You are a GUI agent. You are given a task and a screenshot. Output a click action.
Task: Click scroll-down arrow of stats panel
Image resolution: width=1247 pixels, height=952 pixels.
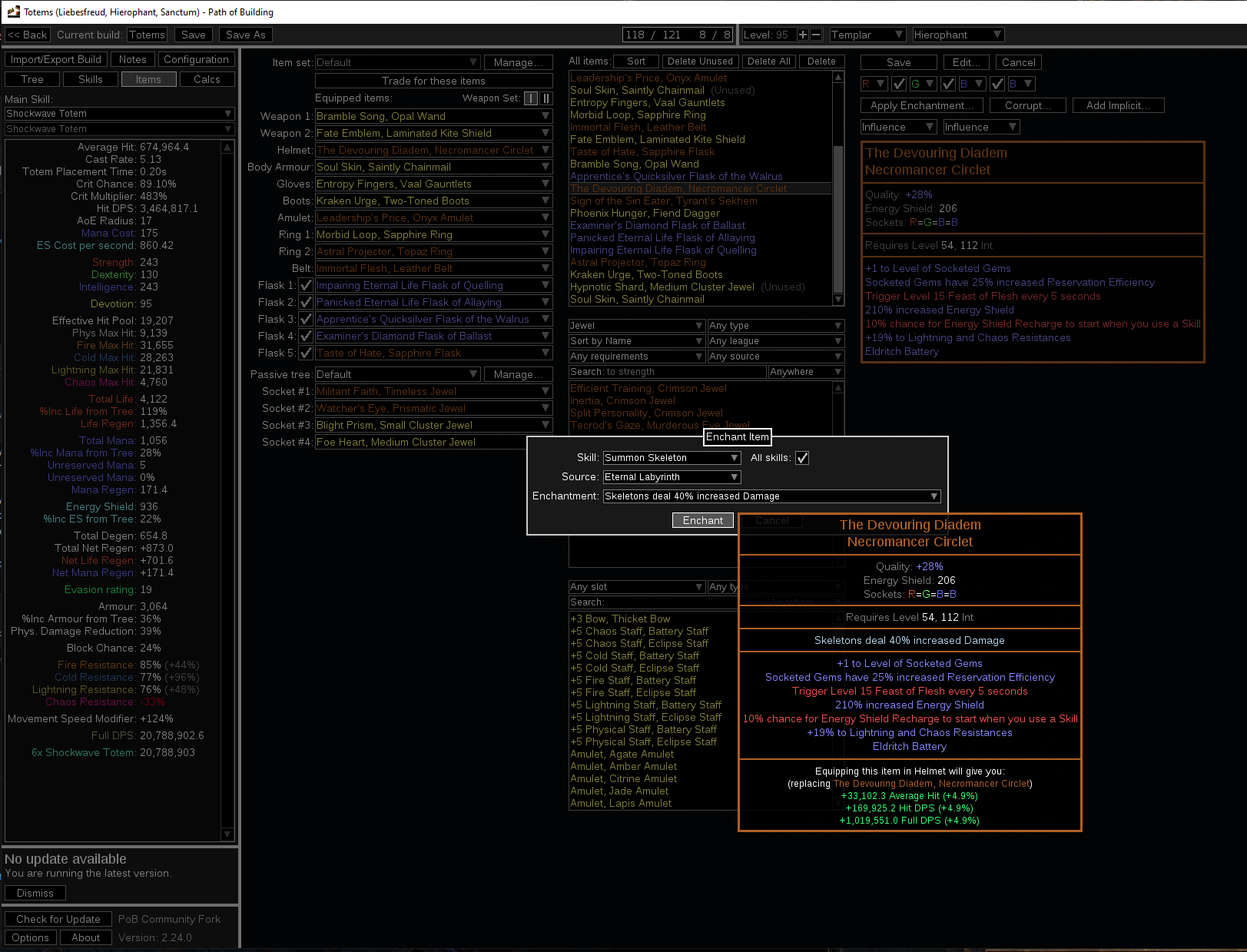(x=227, y=834)
